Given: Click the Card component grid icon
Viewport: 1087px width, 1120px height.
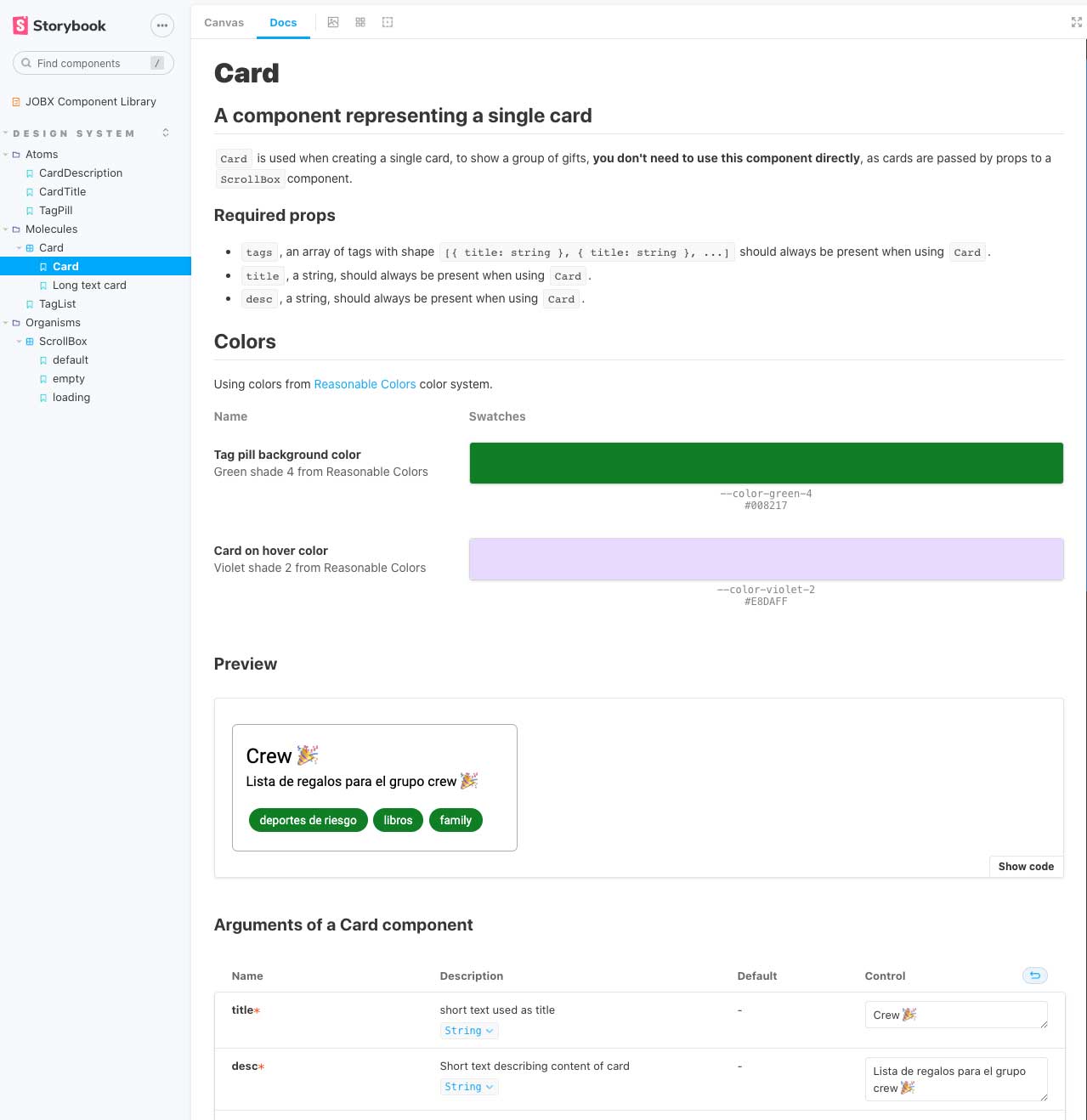Looking at the screenshot, I should coord(30,247).
